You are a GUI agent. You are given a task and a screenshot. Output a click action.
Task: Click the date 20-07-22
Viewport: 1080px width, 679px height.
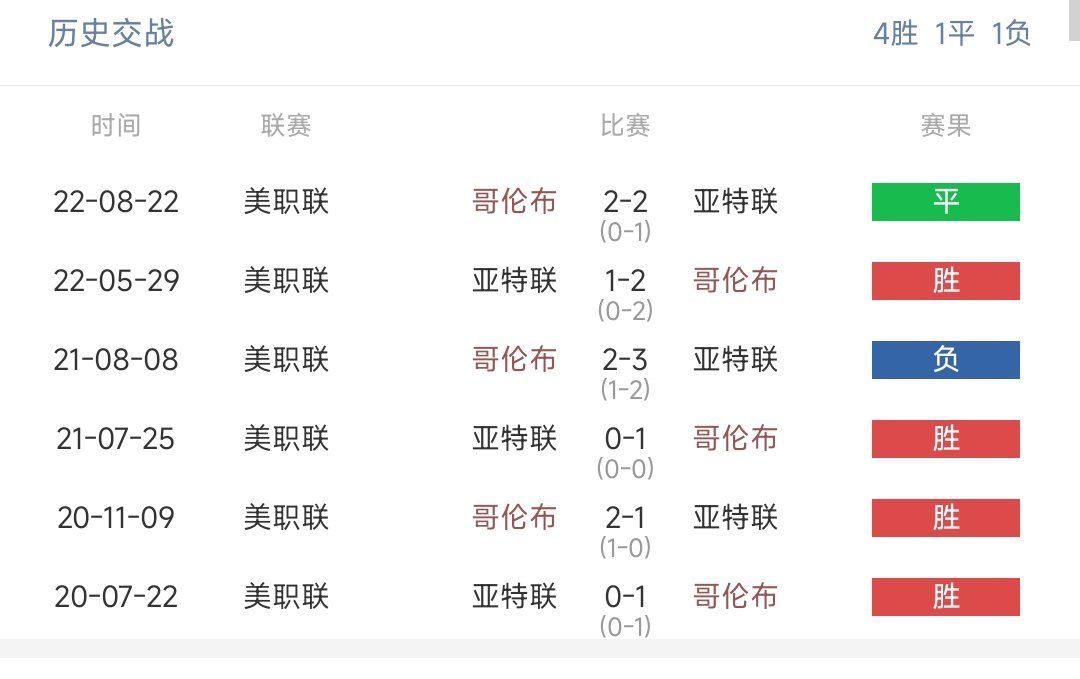tap(116, 596)
